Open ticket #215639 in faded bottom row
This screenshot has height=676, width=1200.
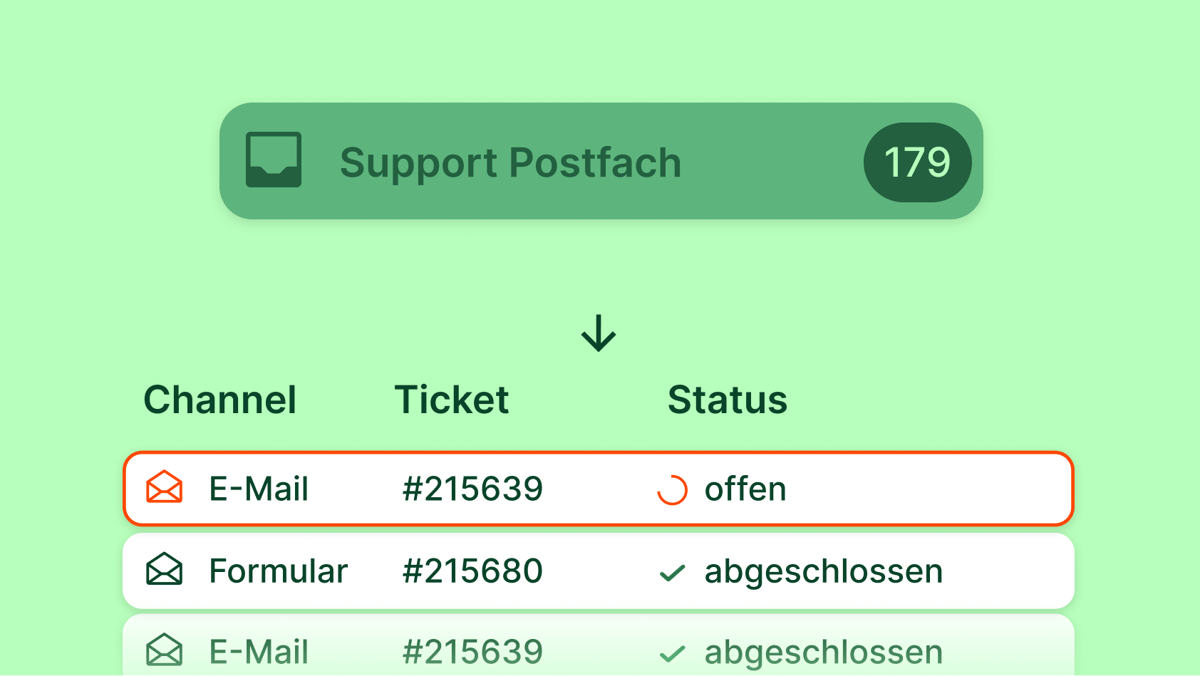coord(472,652)
